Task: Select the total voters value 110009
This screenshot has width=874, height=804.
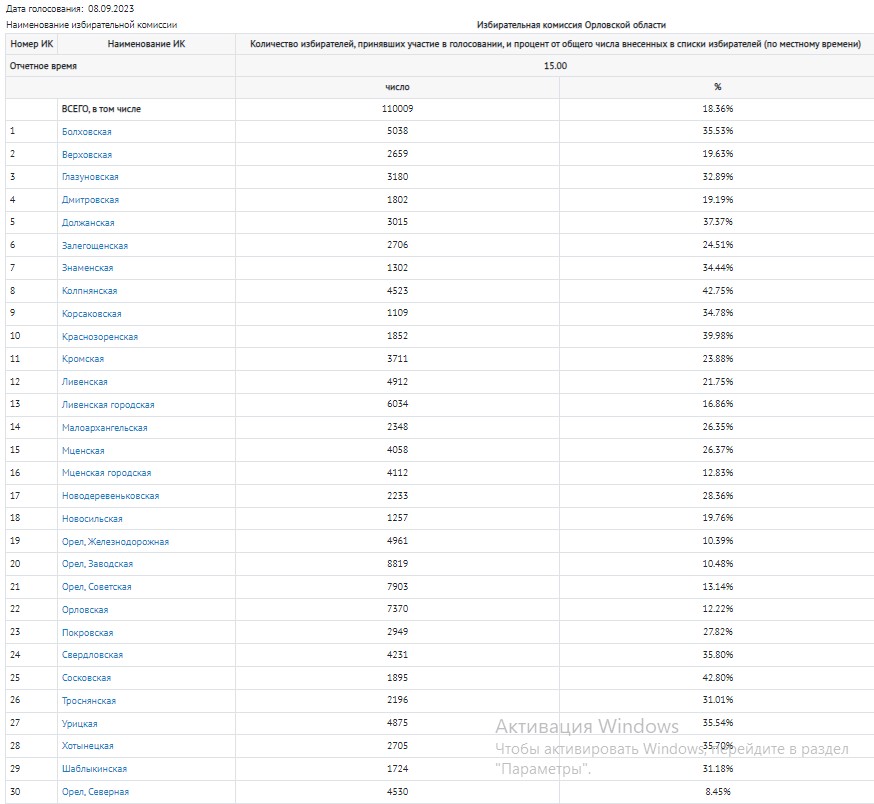Action: click(397, 108)
